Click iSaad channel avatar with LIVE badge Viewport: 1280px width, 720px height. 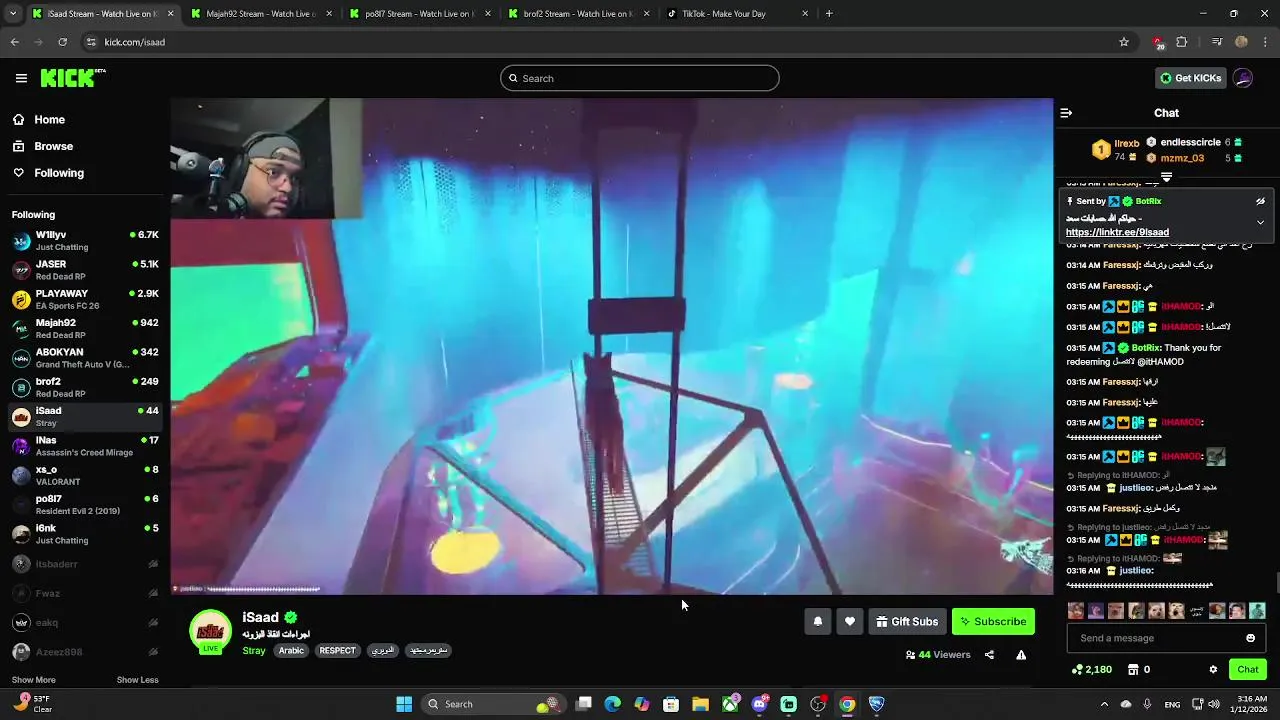tap(210, 632)
